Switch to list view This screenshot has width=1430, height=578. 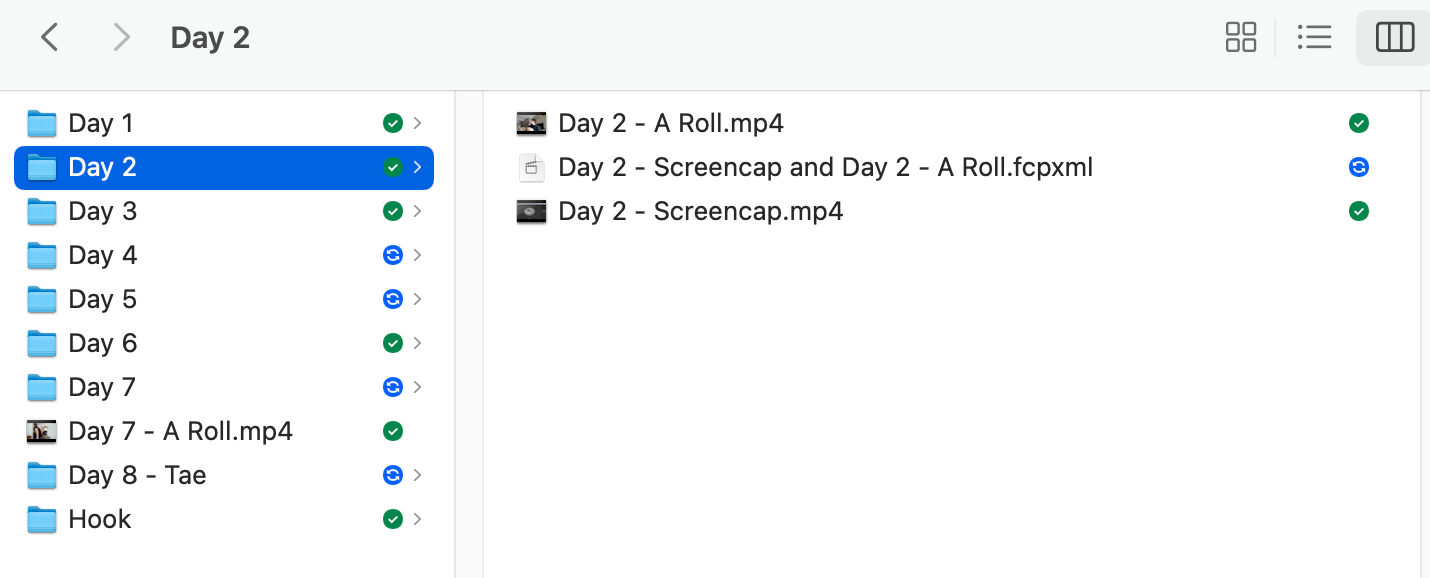pyautogui.click(x=1314, y=38)
